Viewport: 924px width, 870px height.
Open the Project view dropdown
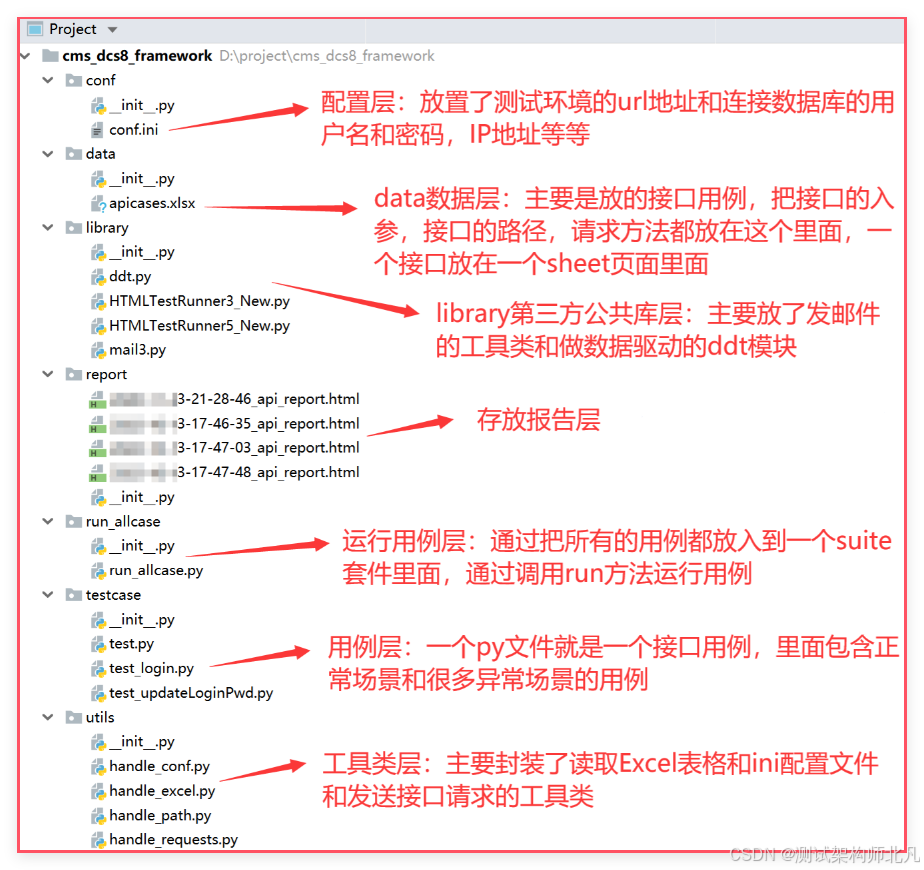click(113, 29)
